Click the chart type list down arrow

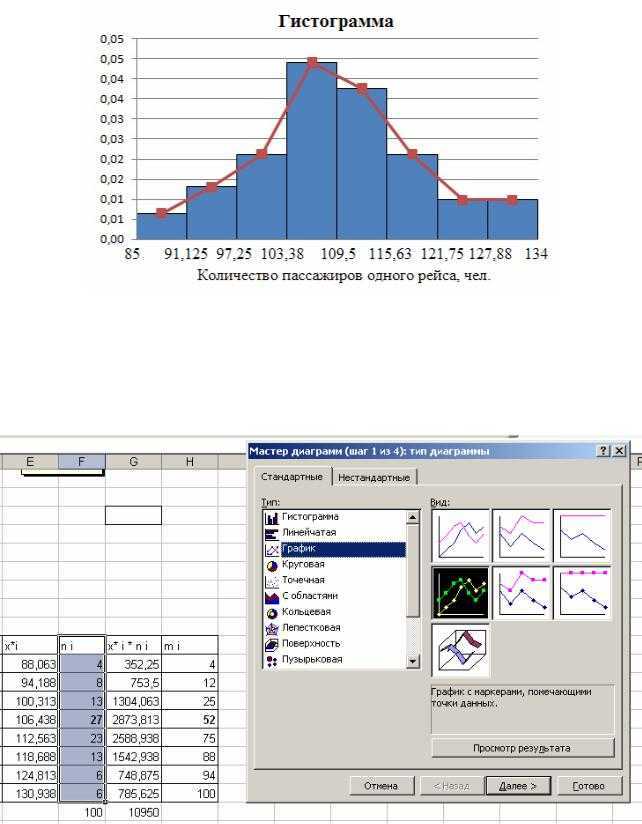pos(413,662)
